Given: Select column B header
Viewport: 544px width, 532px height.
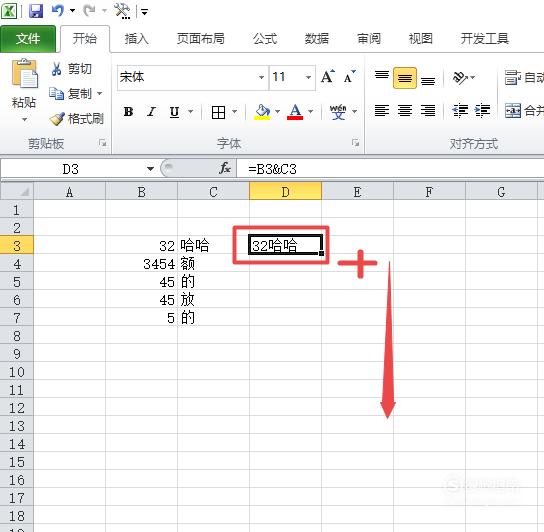Looking at the screenshot, I should point(142,192).
